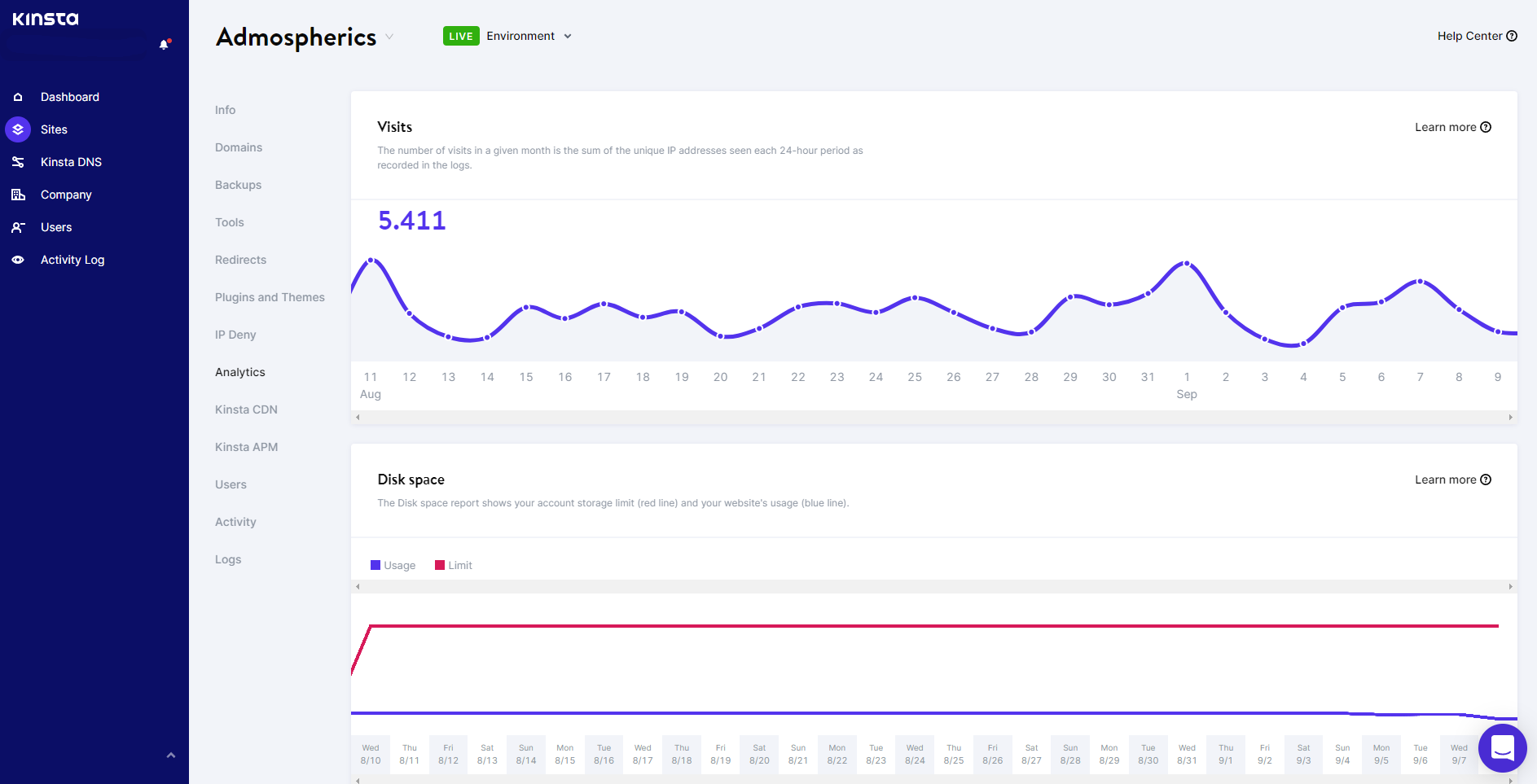The height and width of the screenshot is (784, 1537).
Task: Open Plugins and Themes tab
Action: click(x=270, y=297)
